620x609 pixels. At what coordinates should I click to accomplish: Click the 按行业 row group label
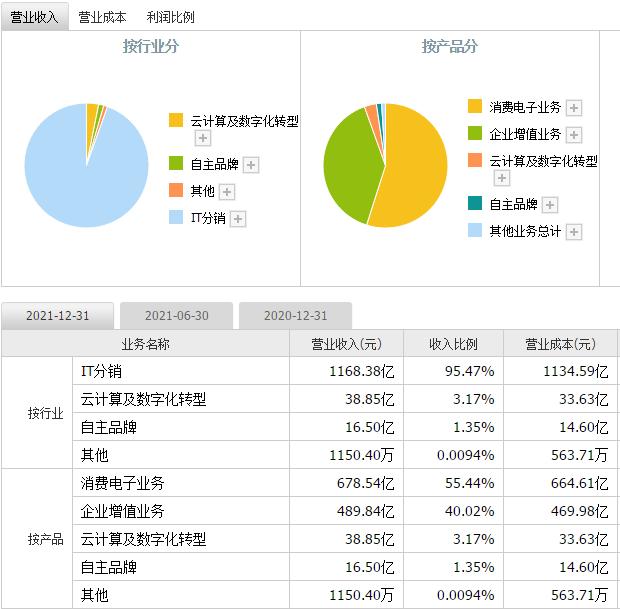click(45, 413)
